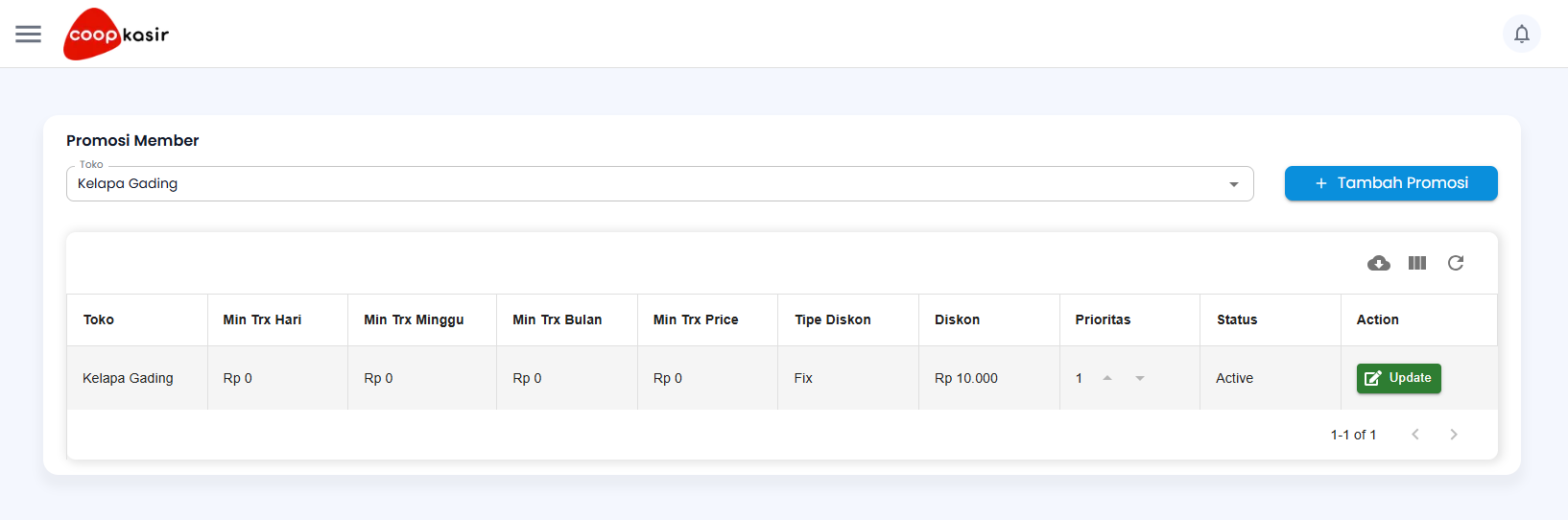Select the Min Trx Hari header
This screenshot has height=520, width=1568.
262,319
